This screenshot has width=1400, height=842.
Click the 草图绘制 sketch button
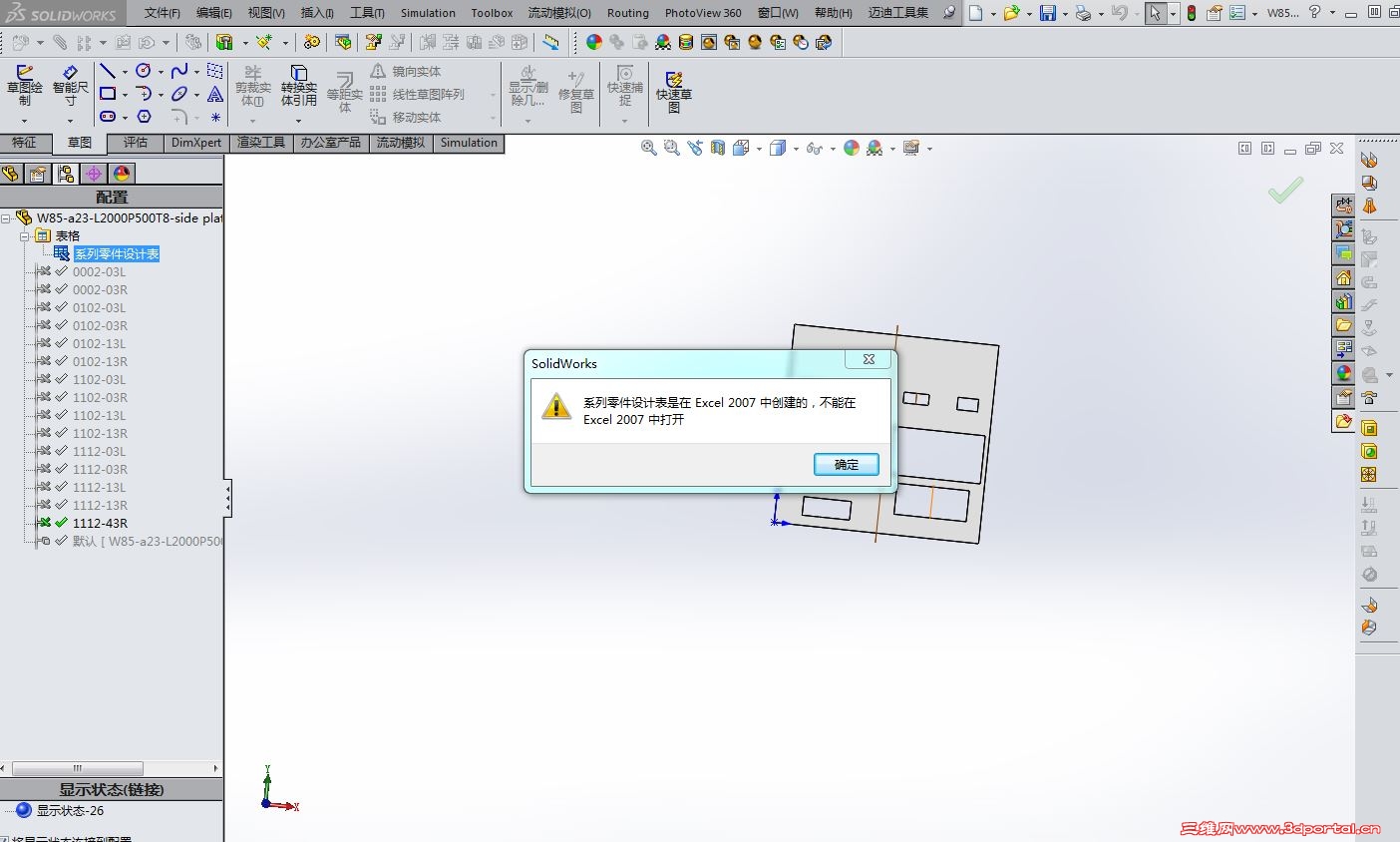click(25, 86)
